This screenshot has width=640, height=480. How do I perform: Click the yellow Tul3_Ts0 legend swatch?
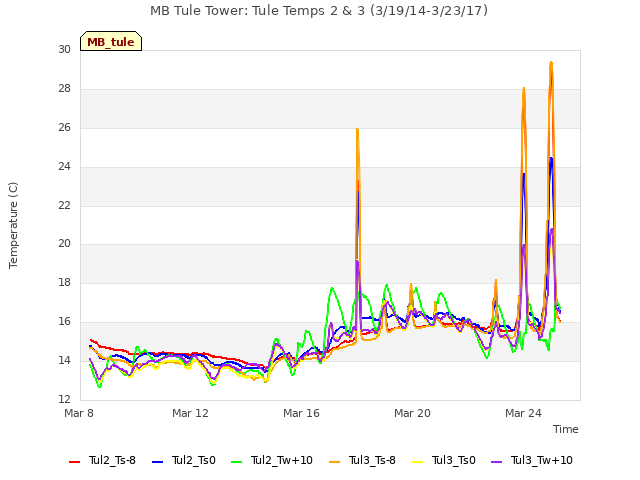418,462
